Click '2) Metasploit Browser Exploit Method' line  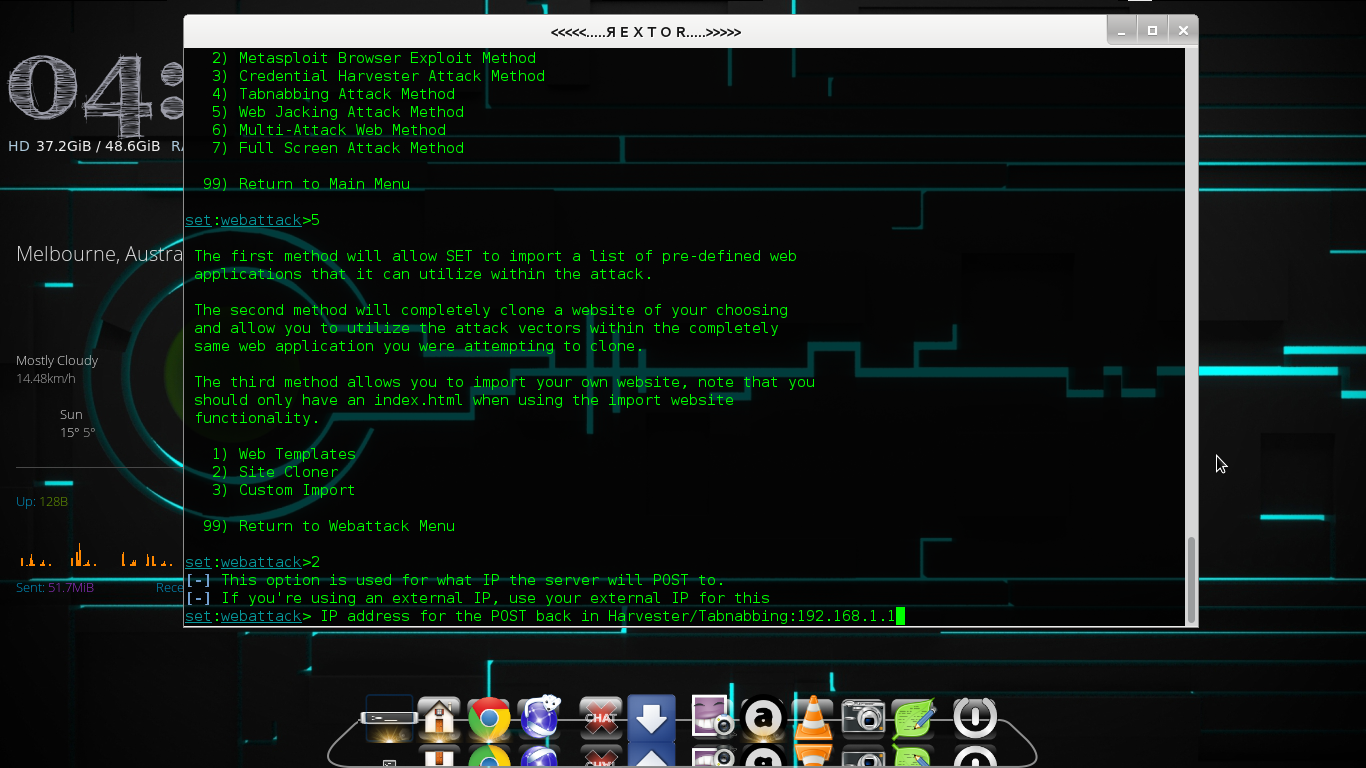374,58
